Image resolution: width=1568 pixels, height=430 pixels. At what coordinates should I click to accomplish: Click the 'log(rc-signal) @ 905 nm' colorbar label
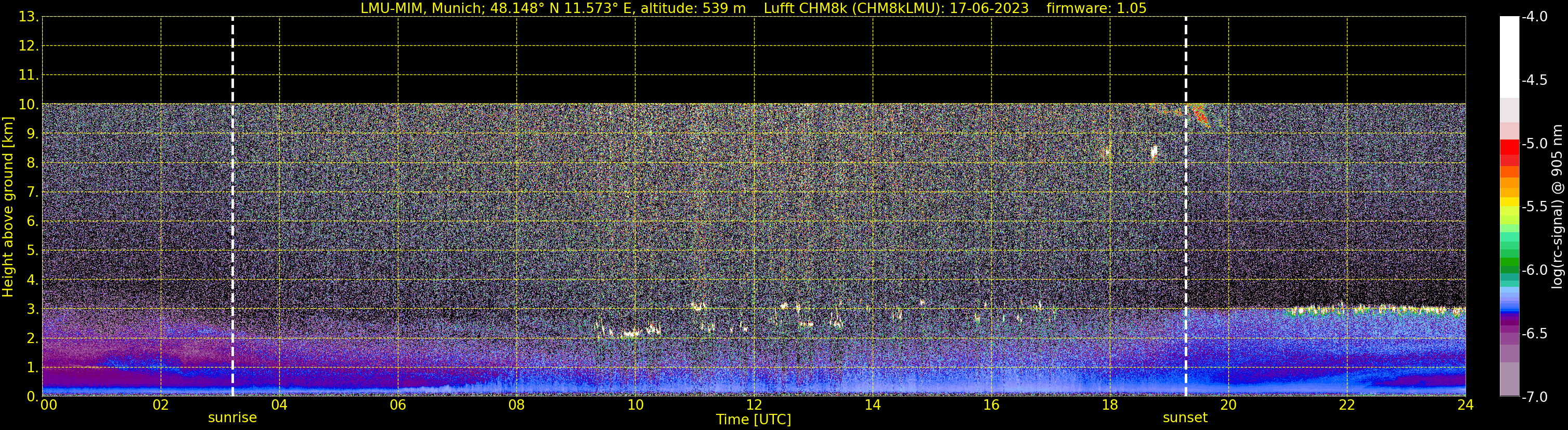(x=1557, y=207)
